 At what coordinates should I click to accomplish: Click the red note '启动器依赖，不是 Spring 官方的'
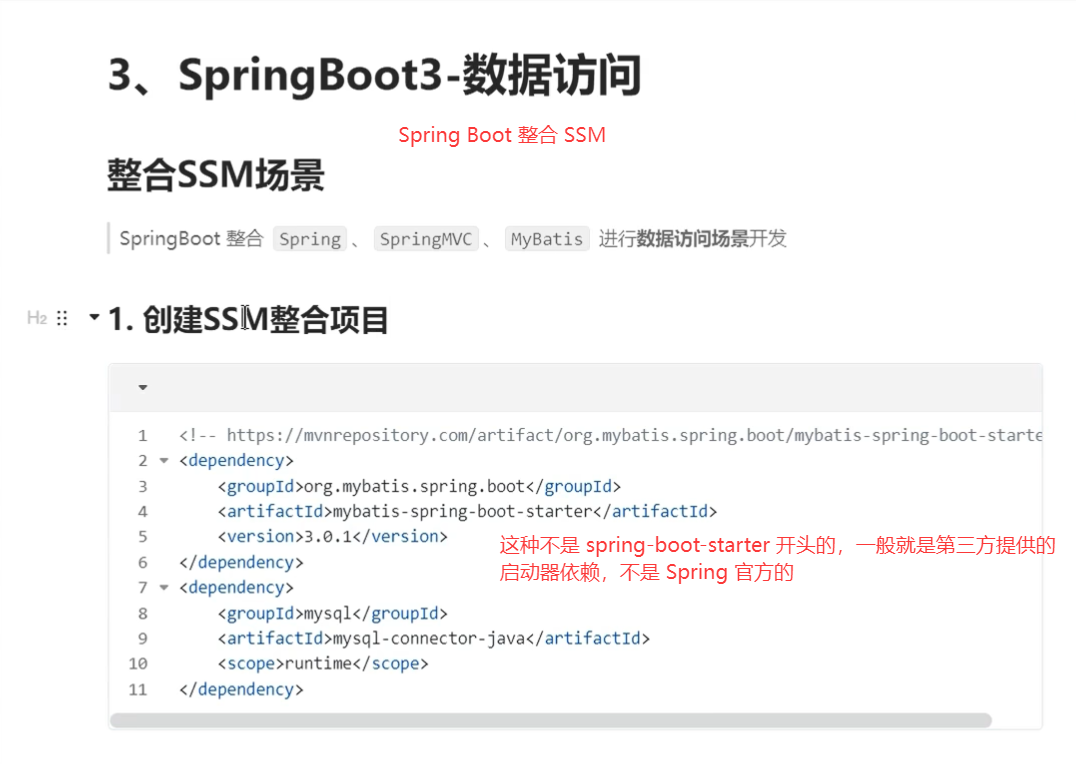point(646,572)
